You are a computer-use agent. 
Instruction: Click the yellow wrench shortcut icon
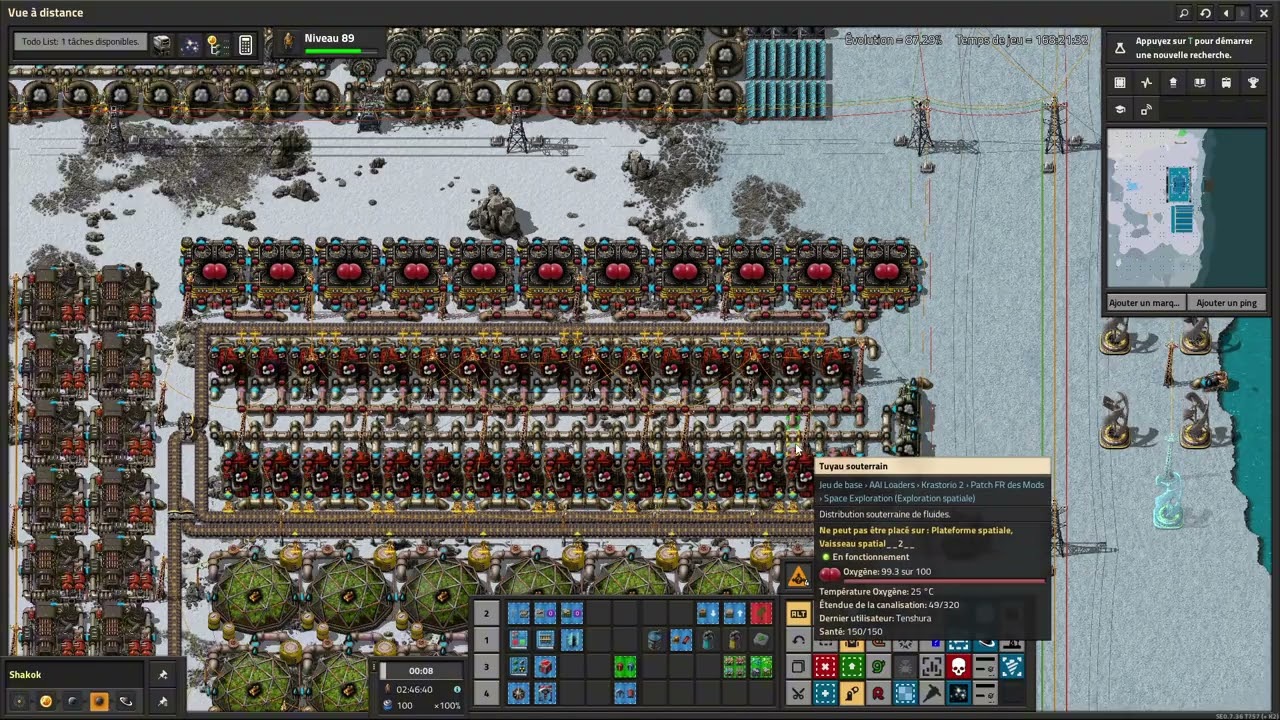coord(852,692)
